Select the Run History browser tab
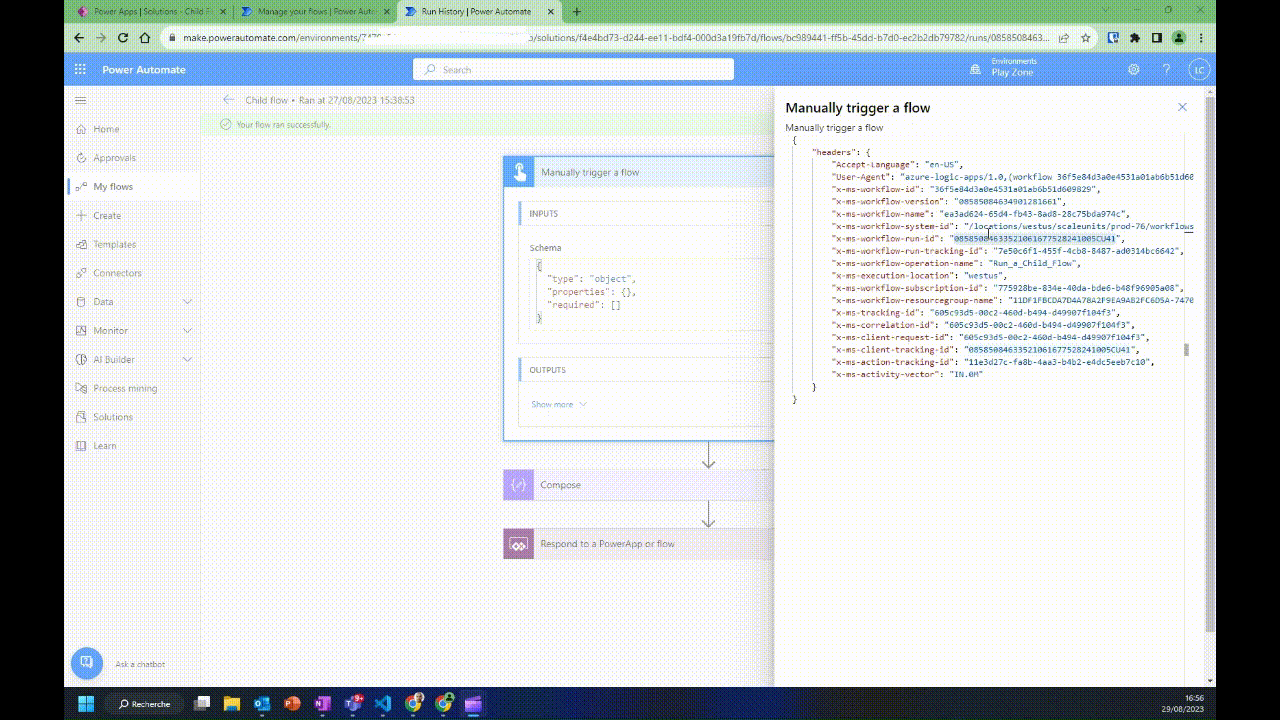The image size is (1280, 720). click(x=478, y=12)
